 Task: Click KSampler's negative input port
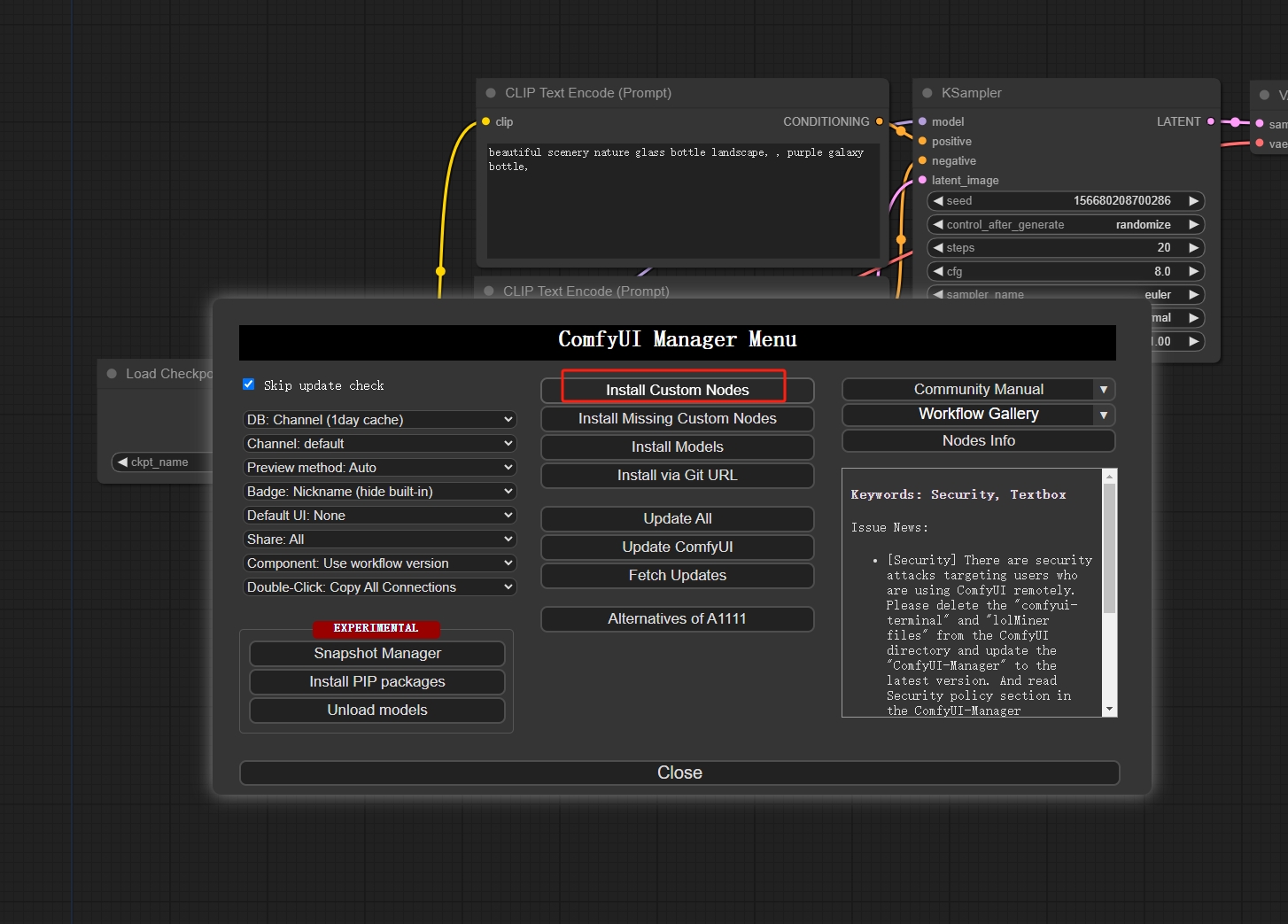coord(923,160)
